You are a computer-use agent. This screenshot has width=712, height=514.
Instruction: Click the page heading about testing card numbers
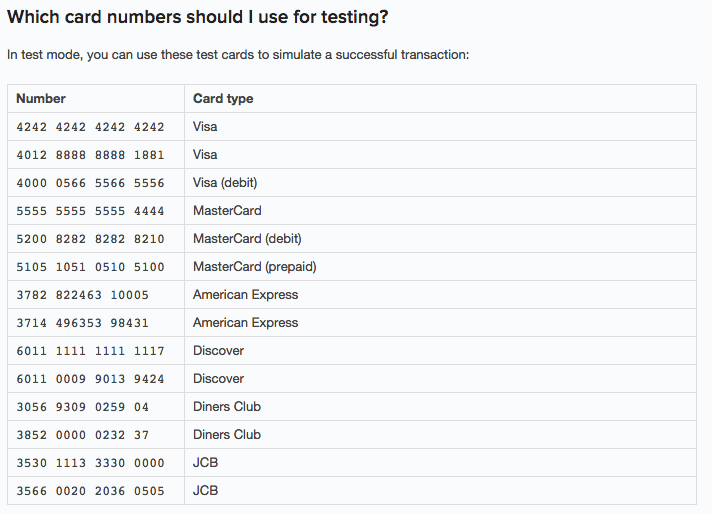tap(198, 17)
